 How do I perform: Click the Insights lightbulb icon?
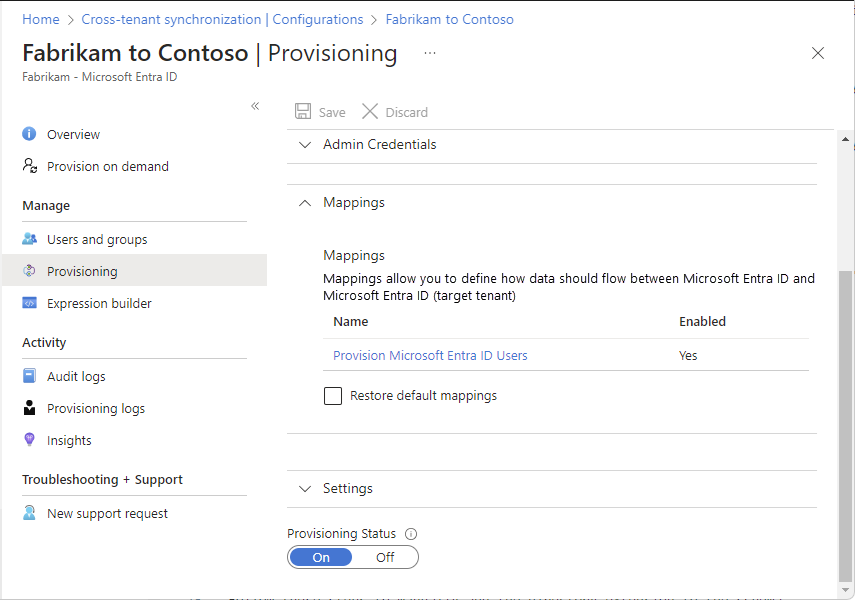tap(29, 440)
